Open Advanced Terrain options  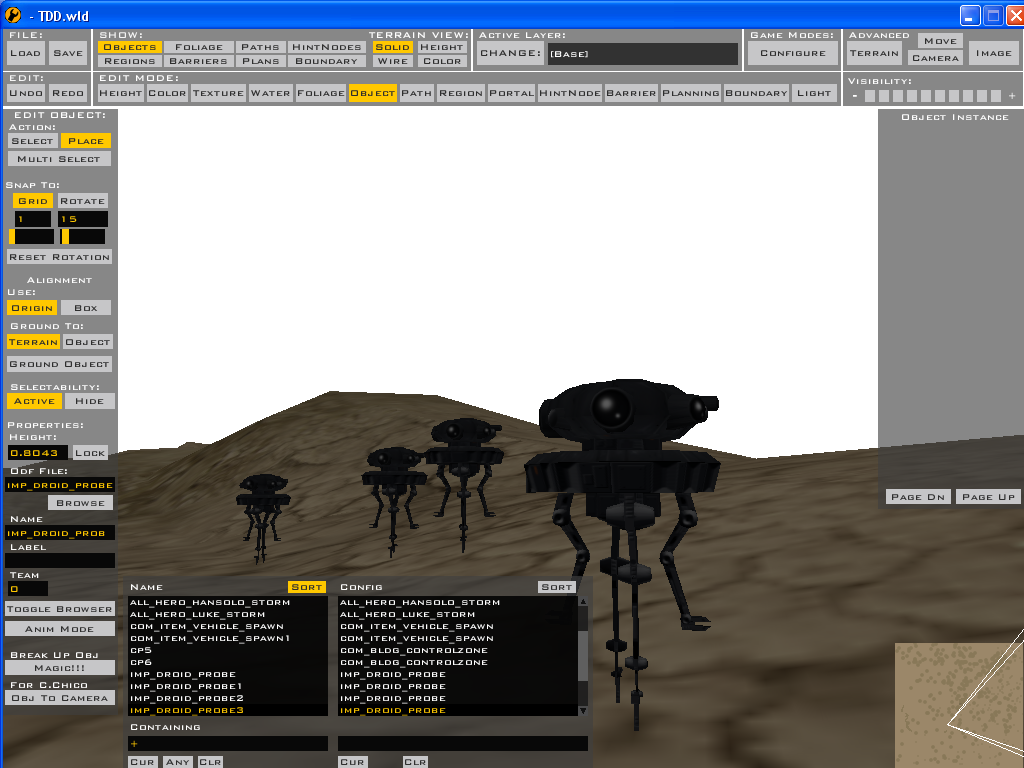pos(874,54)
